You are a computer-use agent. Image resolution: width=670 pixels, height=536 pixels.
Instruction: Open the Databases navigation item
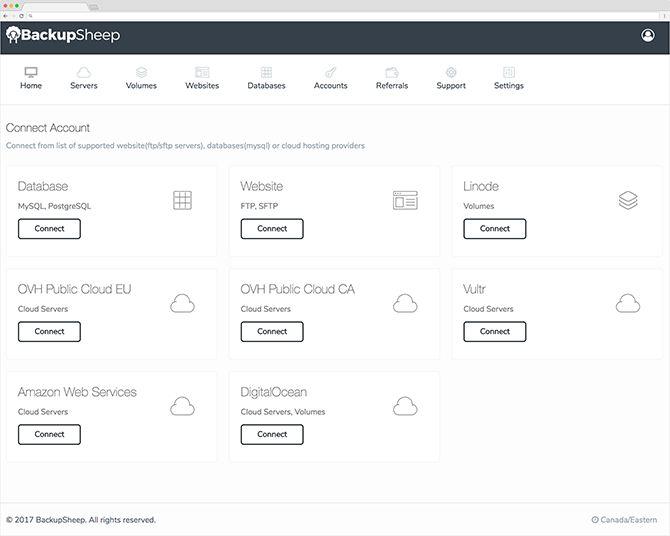266,78
